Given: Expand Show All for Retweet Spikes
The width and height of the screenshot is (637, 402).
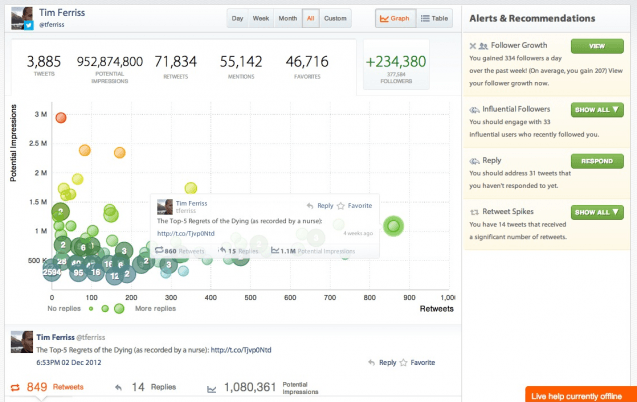Looking at the screenshot, I should click(597, 212).
